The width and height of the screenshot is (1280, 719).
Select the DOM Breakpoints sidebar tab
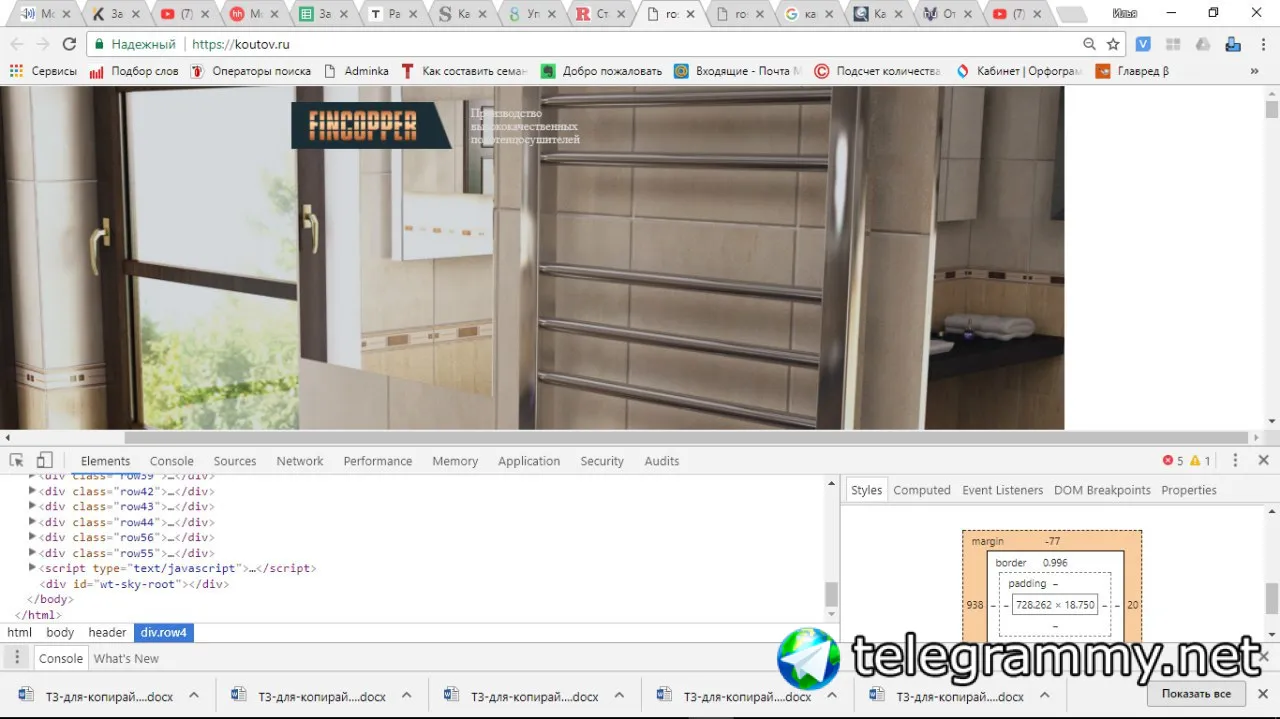1102,490
